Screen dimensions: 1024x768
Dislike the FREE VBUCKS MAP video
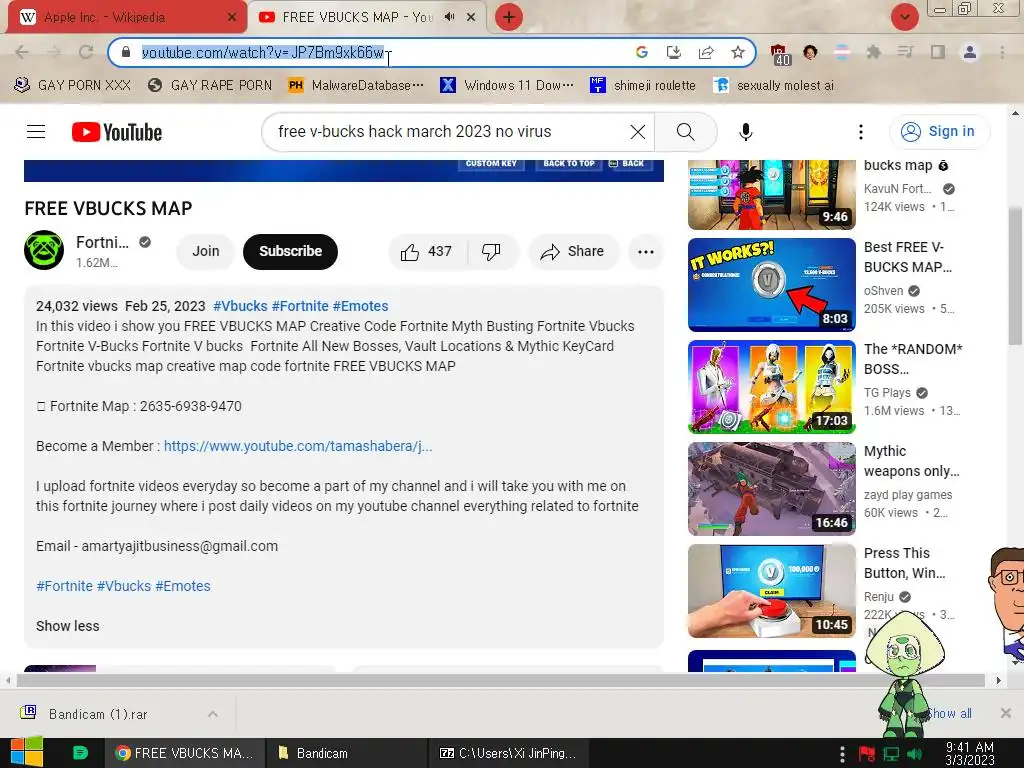click(x=491, y=251)
